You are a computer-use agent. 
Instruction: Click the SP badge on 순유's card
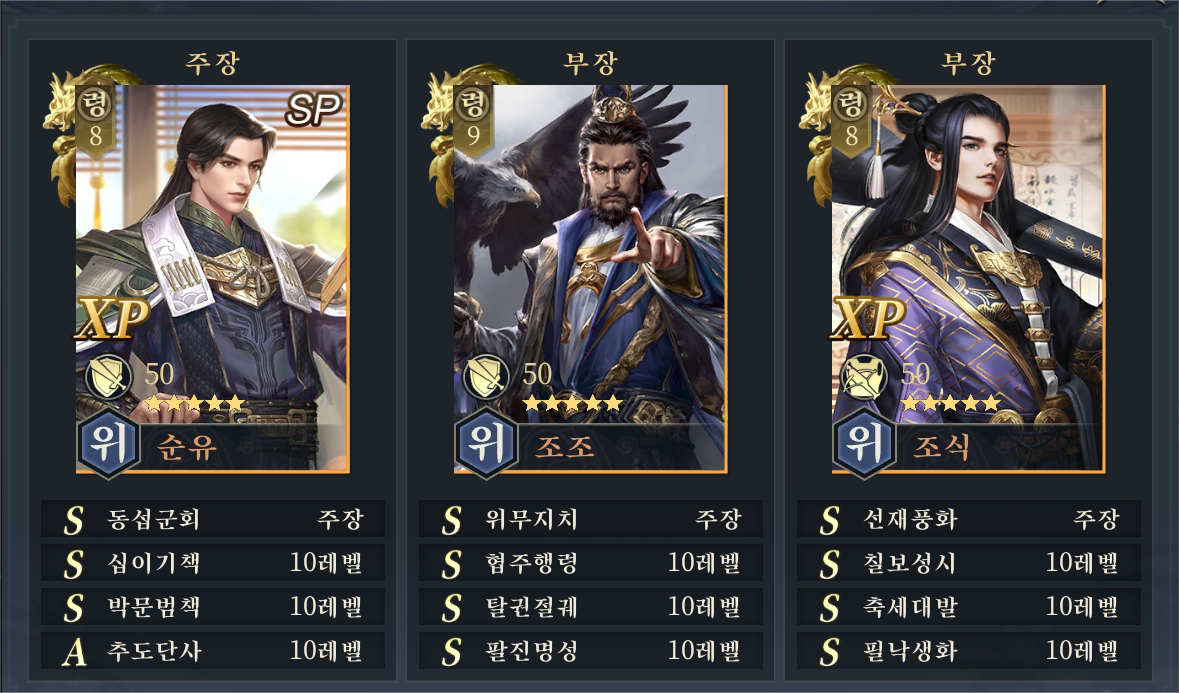(x=314, y=109)
